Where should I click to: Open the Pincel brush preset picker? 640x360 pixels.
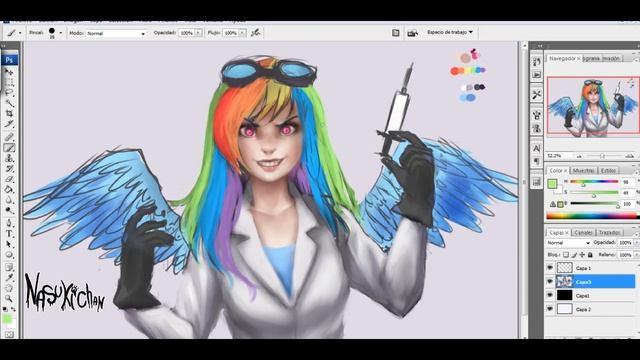(60, 33)
